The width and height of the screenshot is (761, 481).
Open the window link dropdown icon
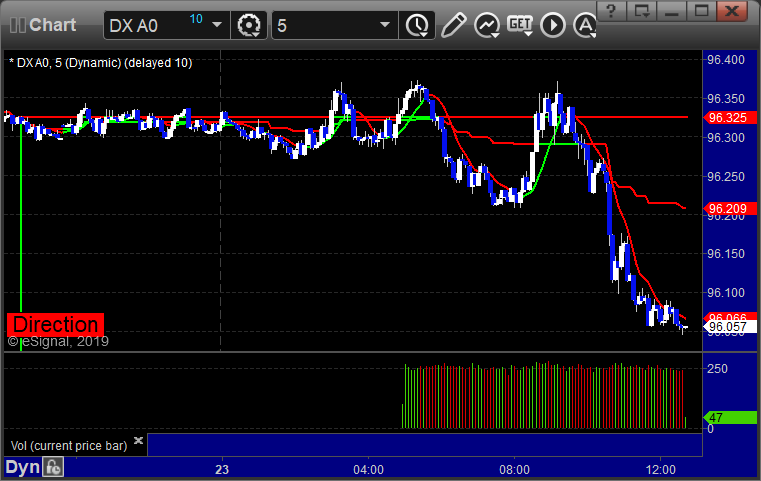pyautogui.click(x=642, y=11)
